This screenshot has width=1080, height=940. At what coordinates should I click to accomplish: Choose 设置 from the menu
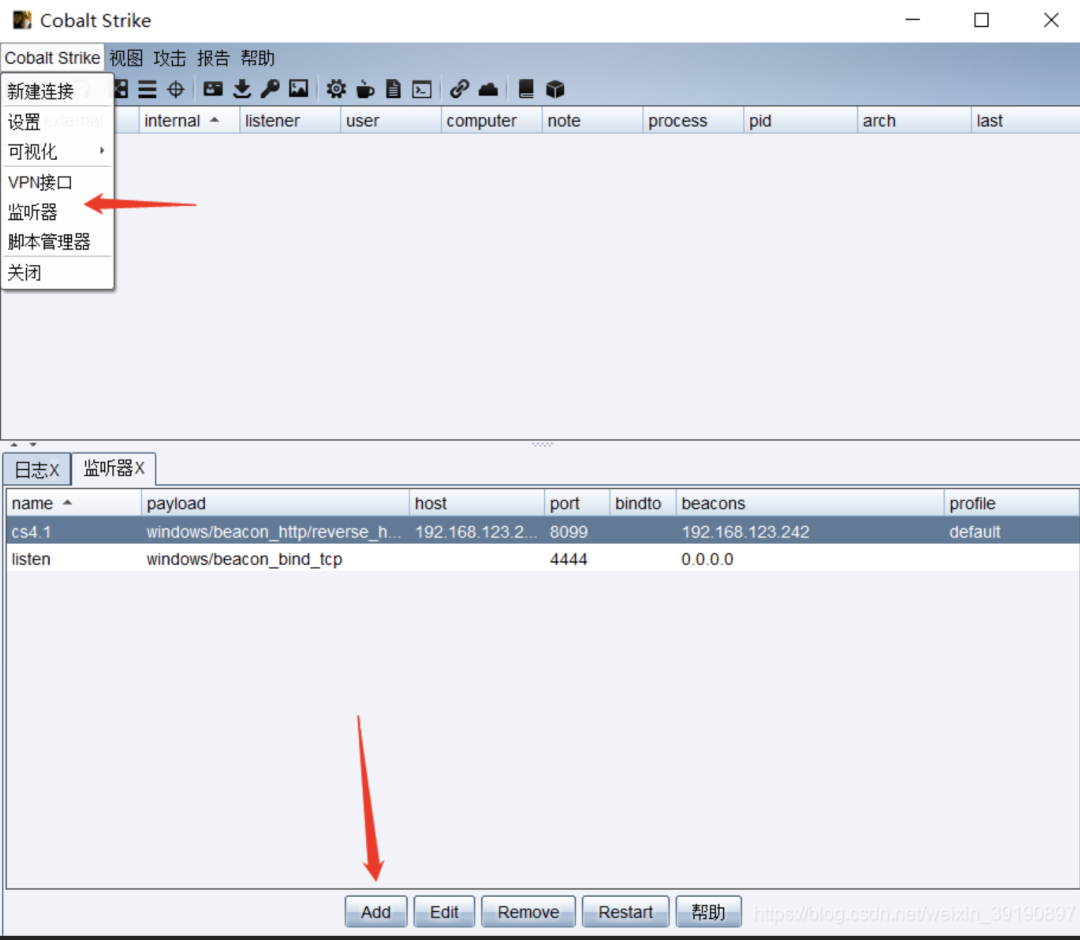[57, 122]
